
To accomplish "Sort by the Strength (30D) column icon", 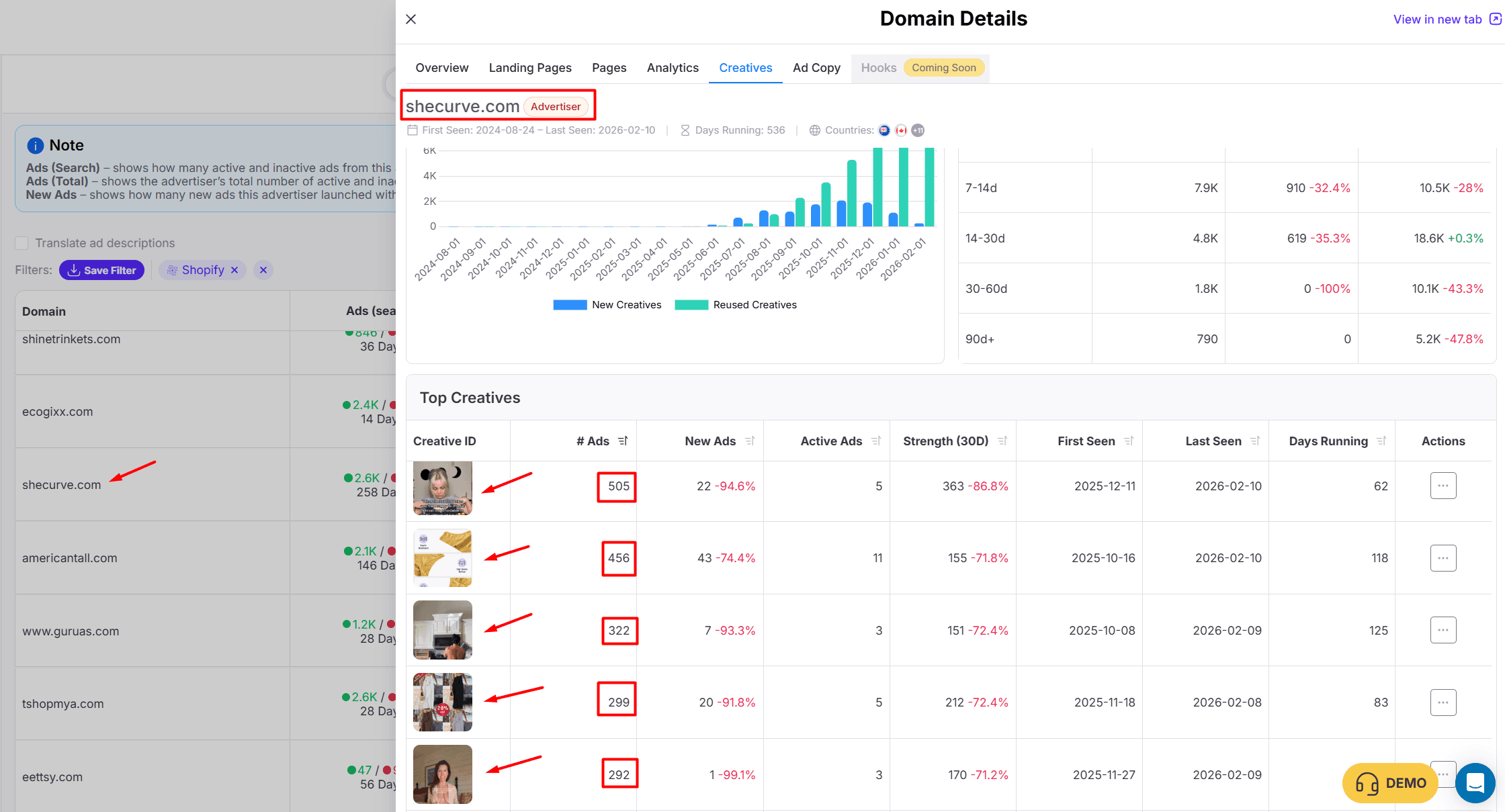I will [x=1002, y=441].
